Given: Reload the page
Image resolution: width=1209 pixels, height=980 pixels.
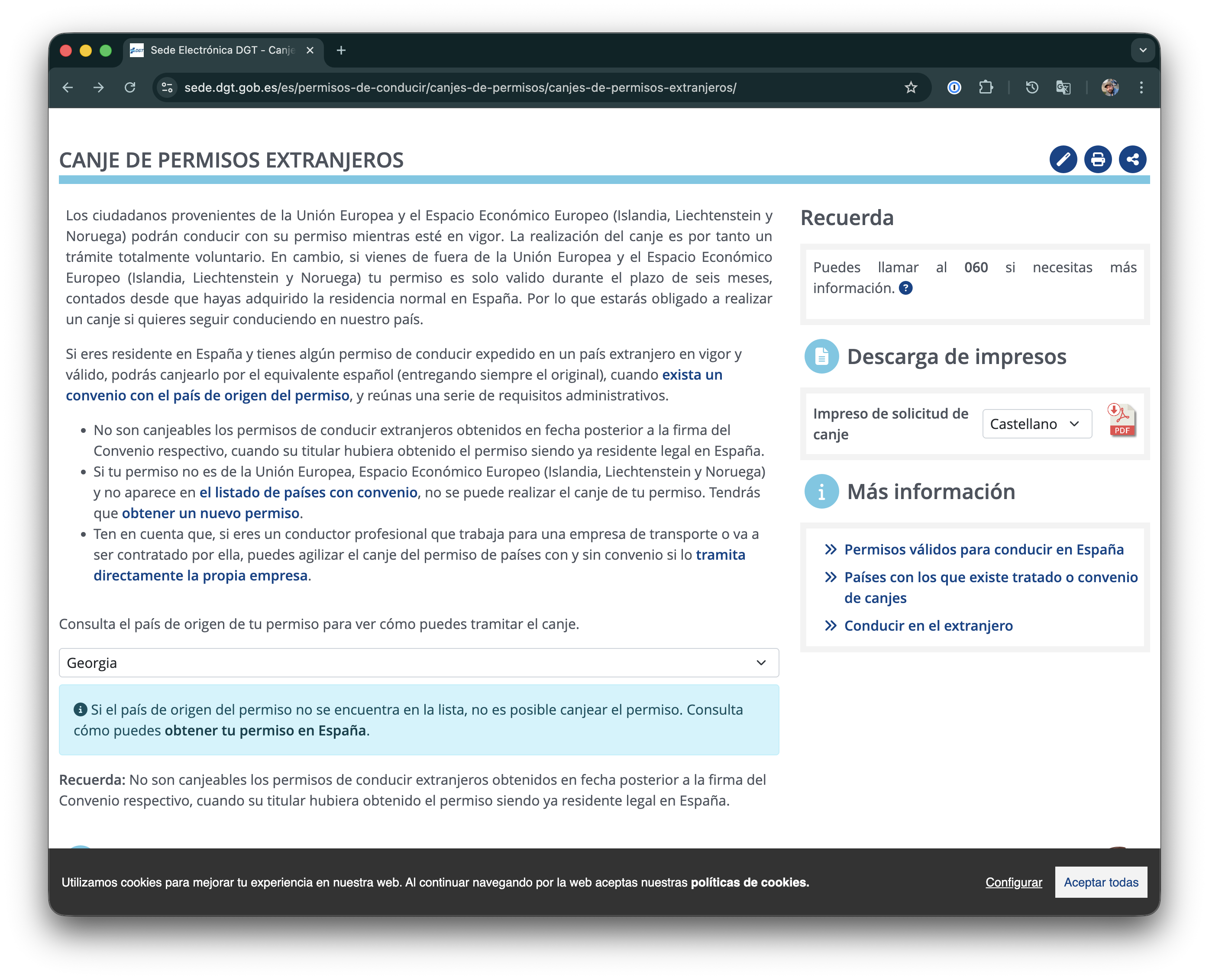Looking at the screenshot, I should point(130,87).
